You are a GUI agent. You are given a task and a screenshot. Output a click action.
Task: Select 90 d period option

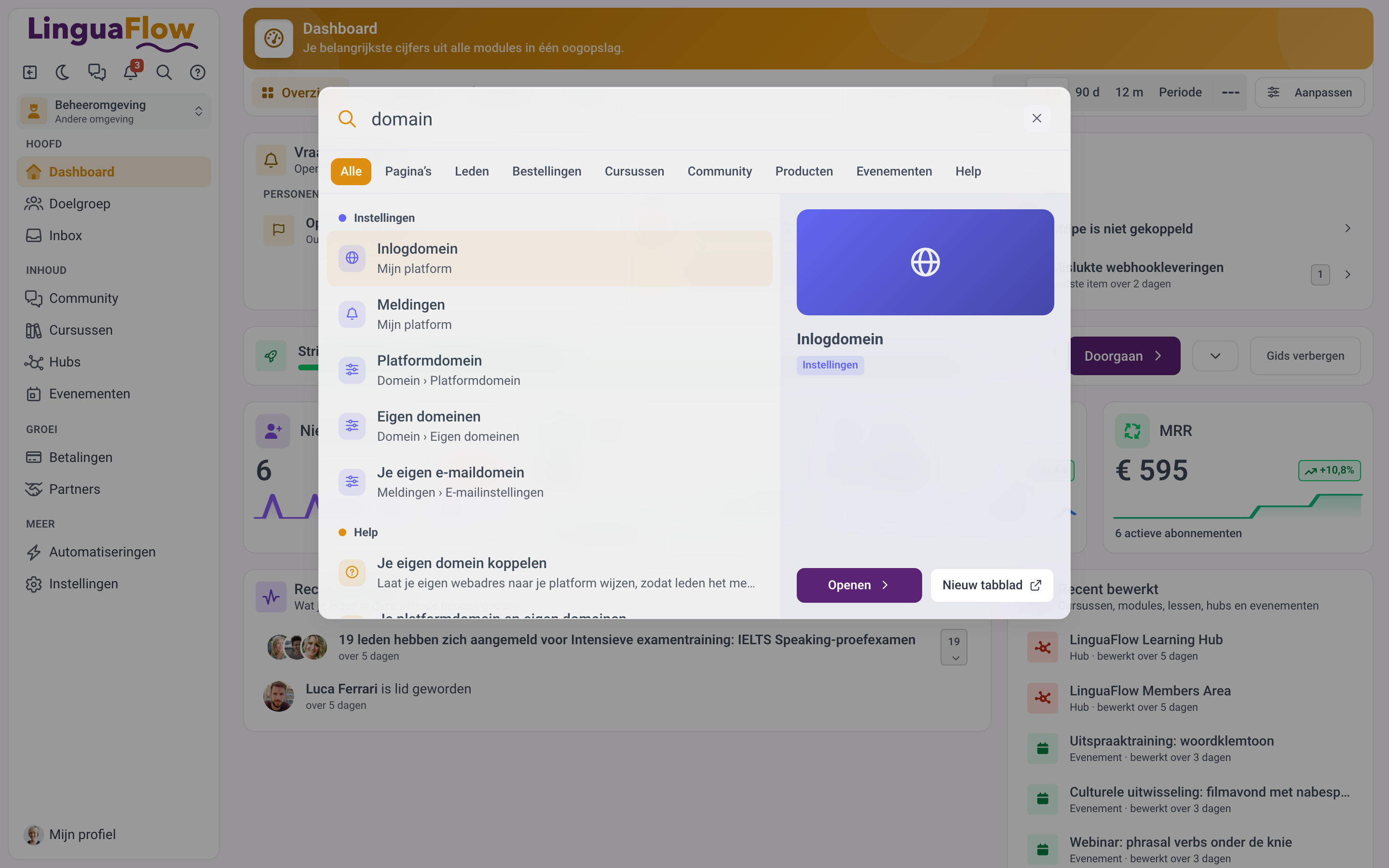1087,93
